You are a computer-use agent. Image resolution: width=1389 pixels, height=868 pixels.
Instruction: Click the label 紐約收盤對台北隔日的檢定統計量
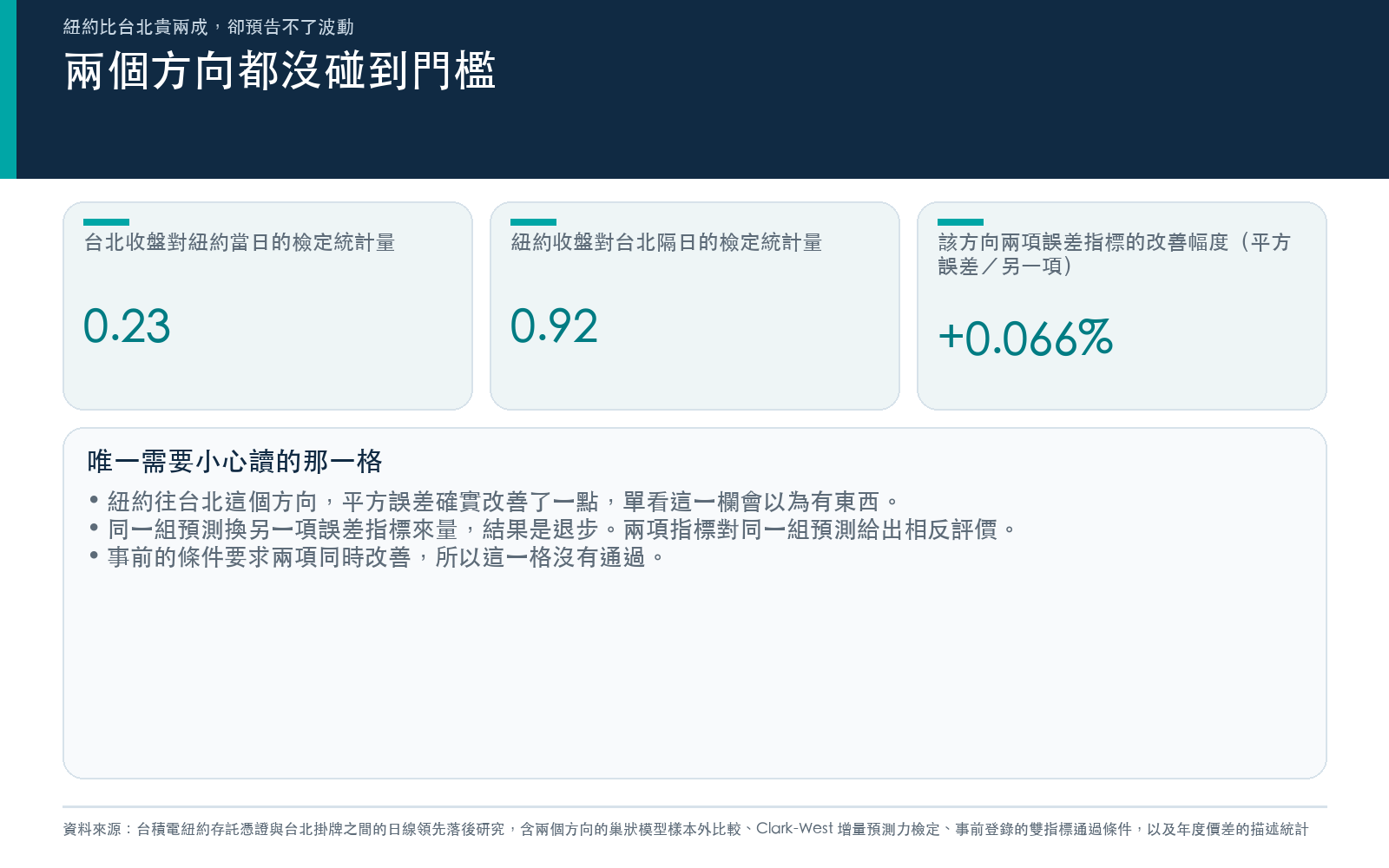(667, 242)
